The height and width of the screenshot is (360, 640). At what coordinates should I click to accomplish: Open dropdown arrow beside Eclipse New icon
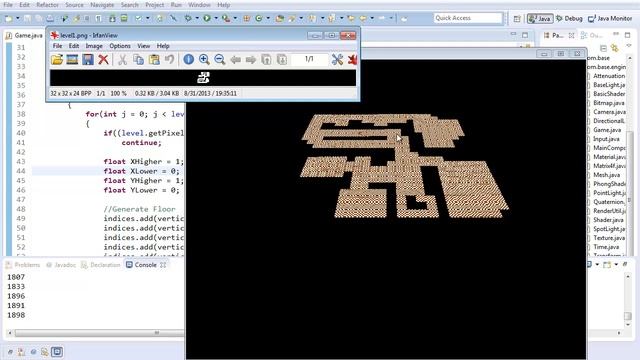(18, 18)
